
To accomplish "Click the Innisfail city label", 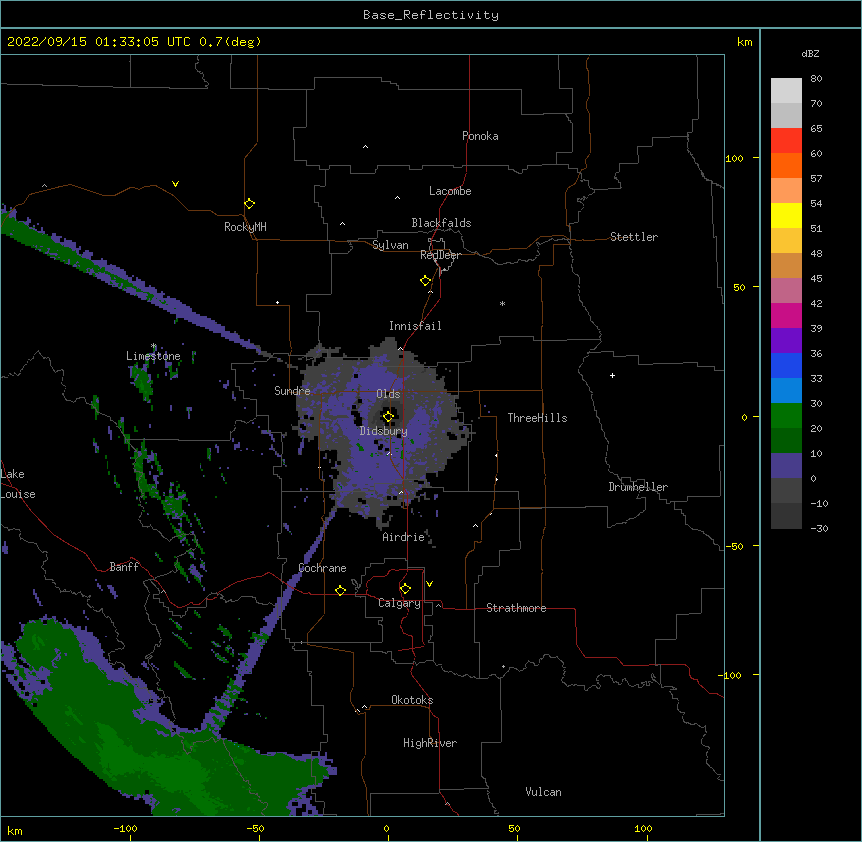I will [415, 326].
